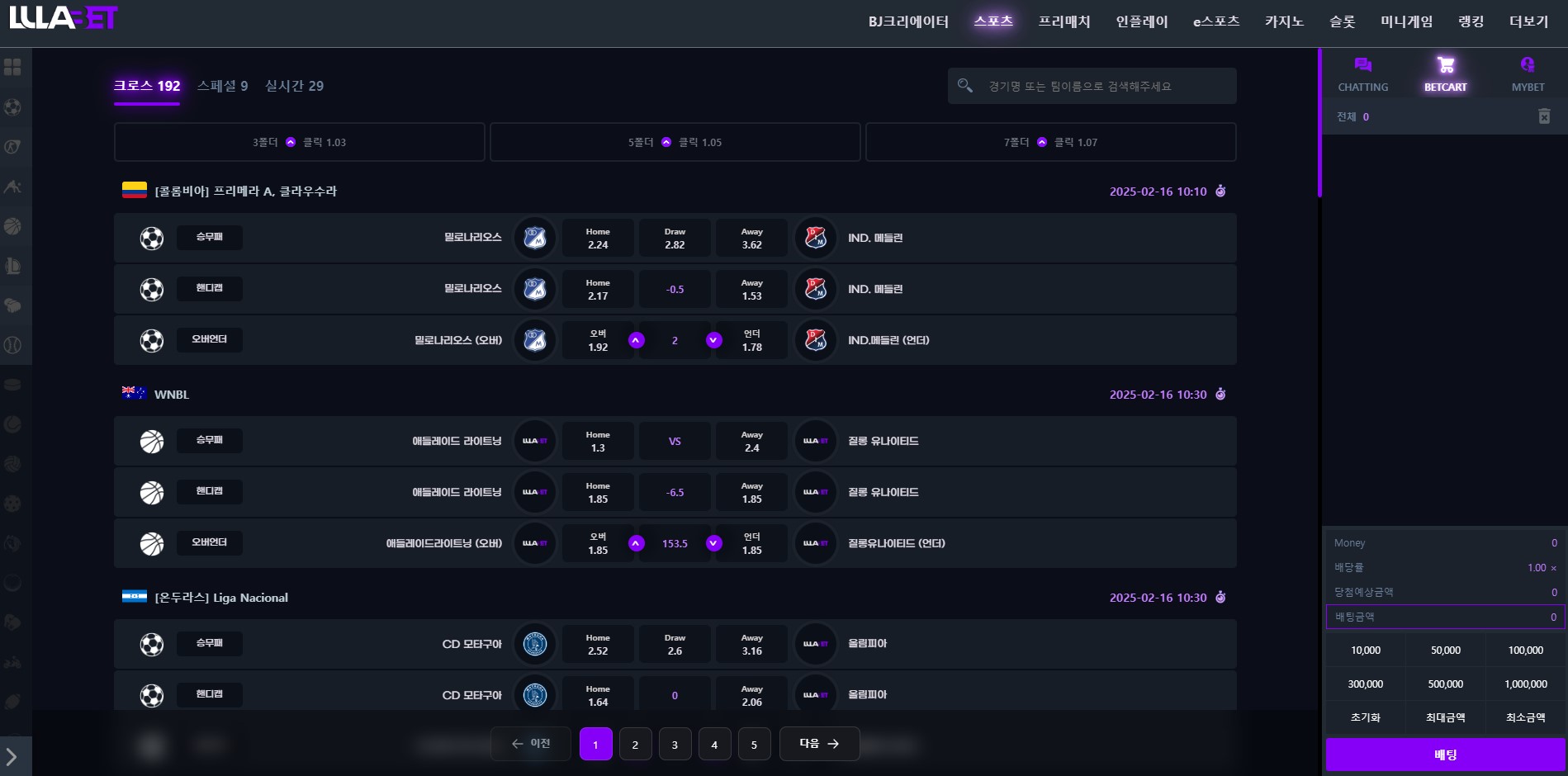Select Draw 2.82 odds in Colombia match
Image resolution: width=1568 pixels, height=776 pixels.
coord(675,239)
